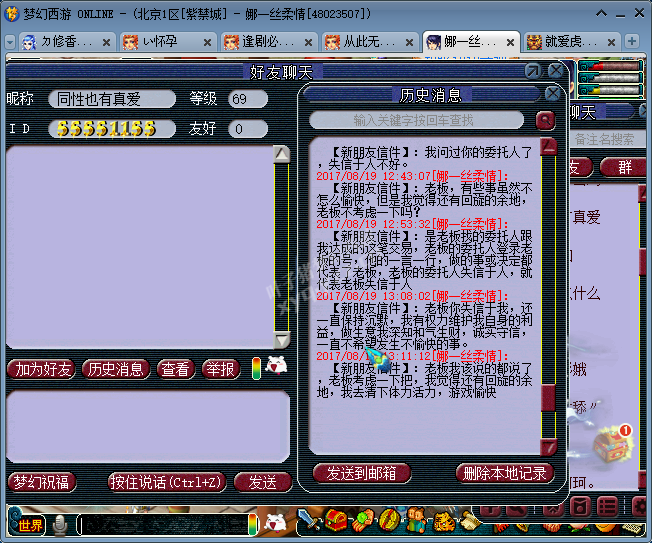This screenshot has height=543, width=652.
Task: Click chat log scroll-down arrow left panel
Action: [x=282, y=340]
